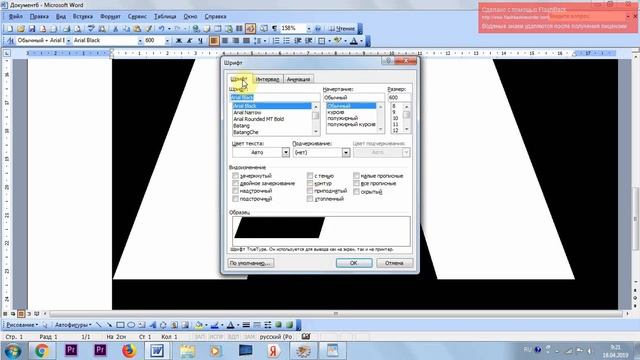This screenshot has height=360, width=640.
Task: Open the zoom 158% dropdown arrow
Action: (x=309, y=29)
